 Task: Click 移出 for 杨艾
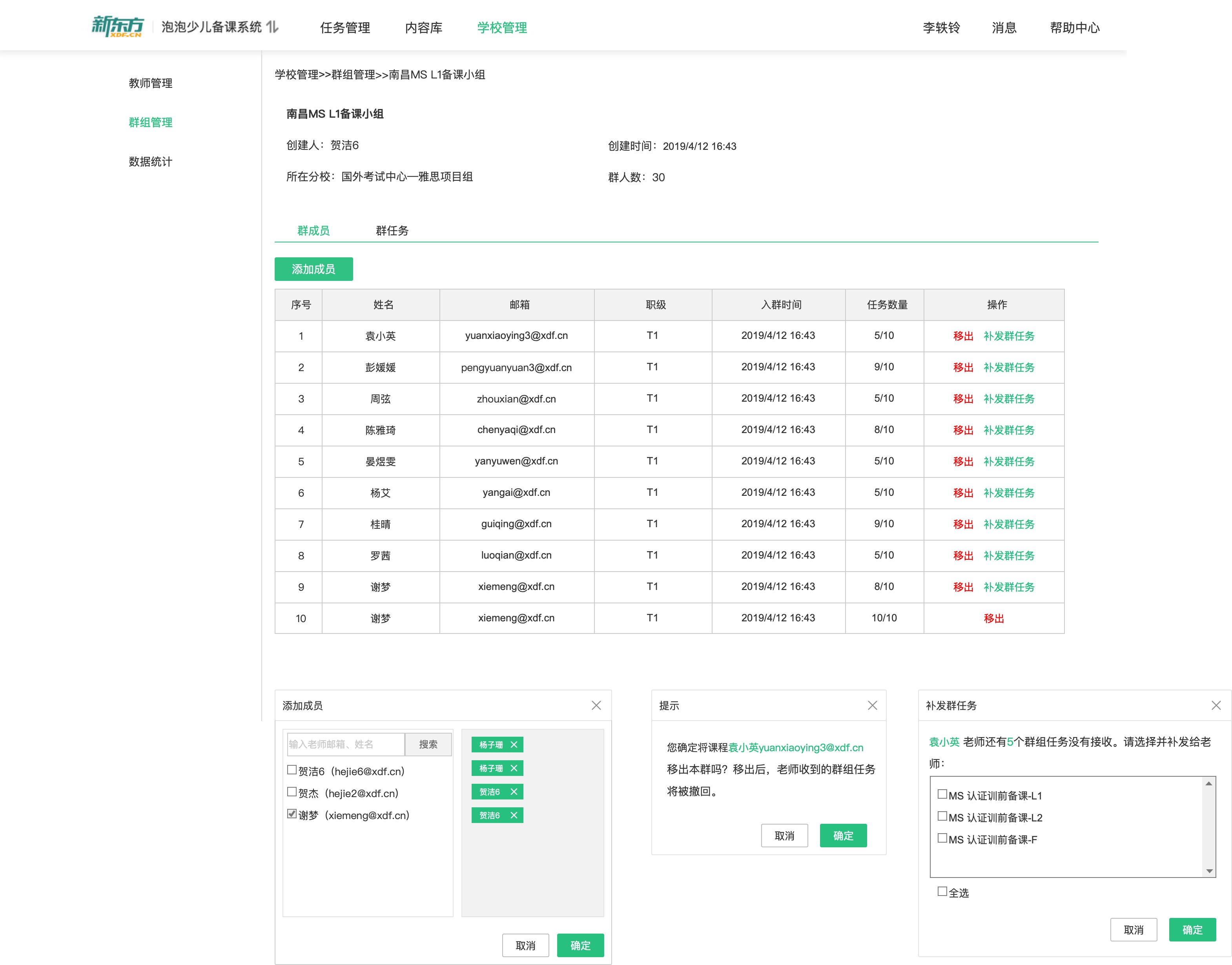963,493
